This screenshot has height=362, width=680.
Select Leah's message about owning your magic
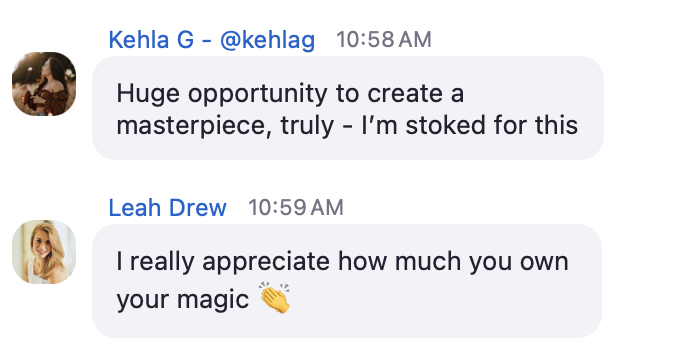pyautogui.click(x=347, y=281)
